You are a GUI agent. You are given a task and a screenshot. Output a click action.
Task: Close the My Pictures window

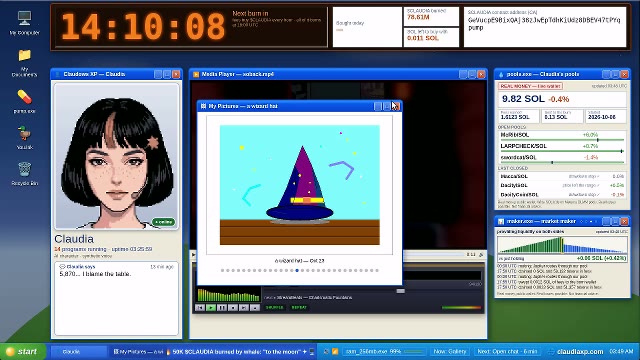tap(396, 106)
